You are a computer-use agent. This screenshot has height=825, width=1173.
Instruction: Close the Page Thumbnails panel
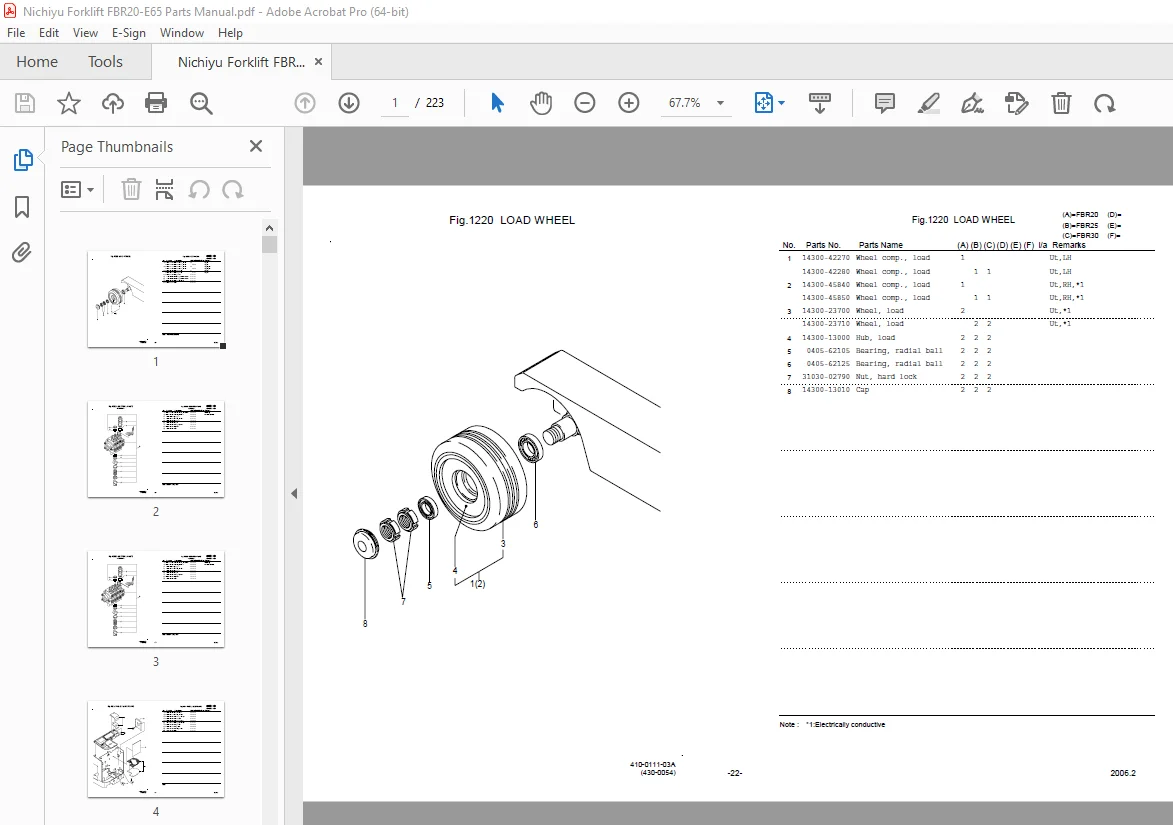pos(256,147)
